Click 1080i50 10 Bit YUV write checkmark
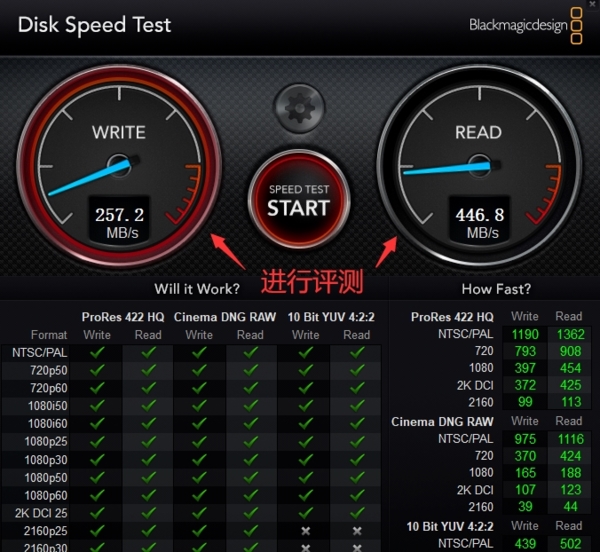Viewport: 600px width, 552px height. [306, 405]
